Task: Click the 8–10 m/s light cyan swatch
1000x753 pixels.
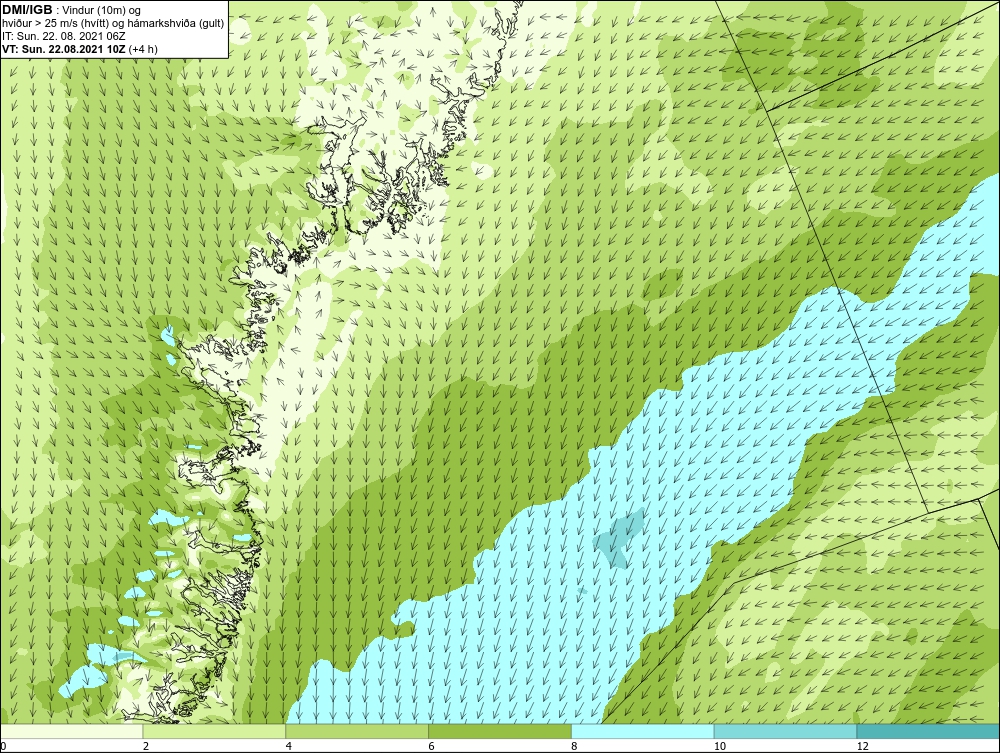Action: [x=643, y=731]
